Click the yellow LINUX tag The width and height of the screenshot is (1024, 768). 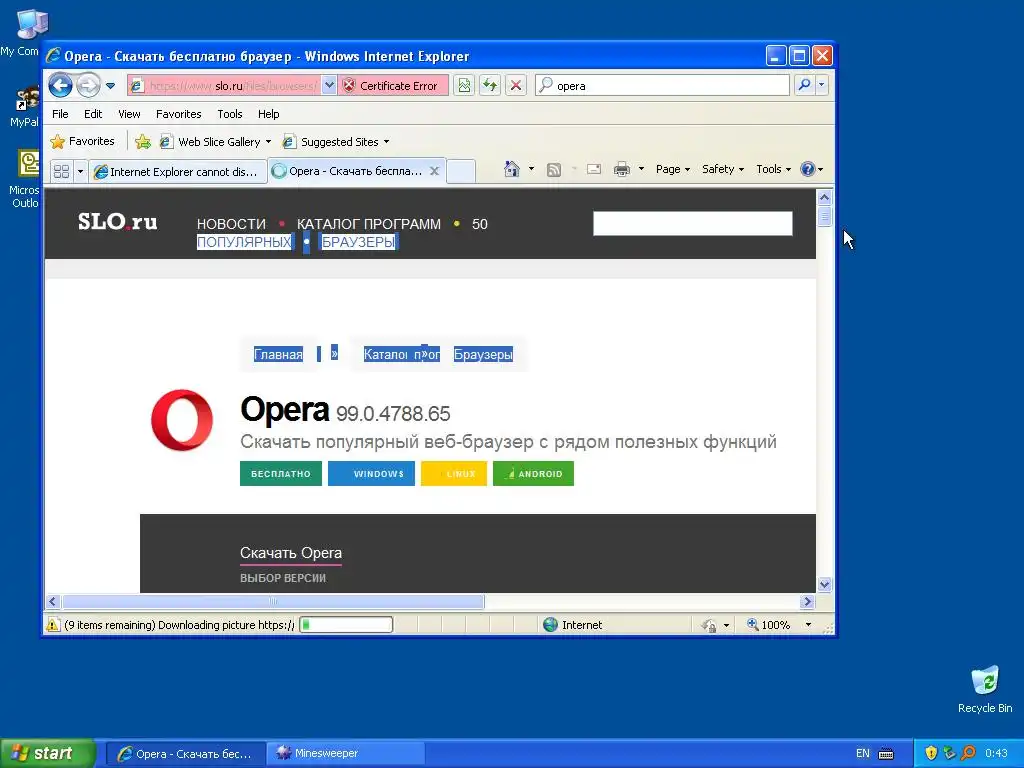point(454,473)
